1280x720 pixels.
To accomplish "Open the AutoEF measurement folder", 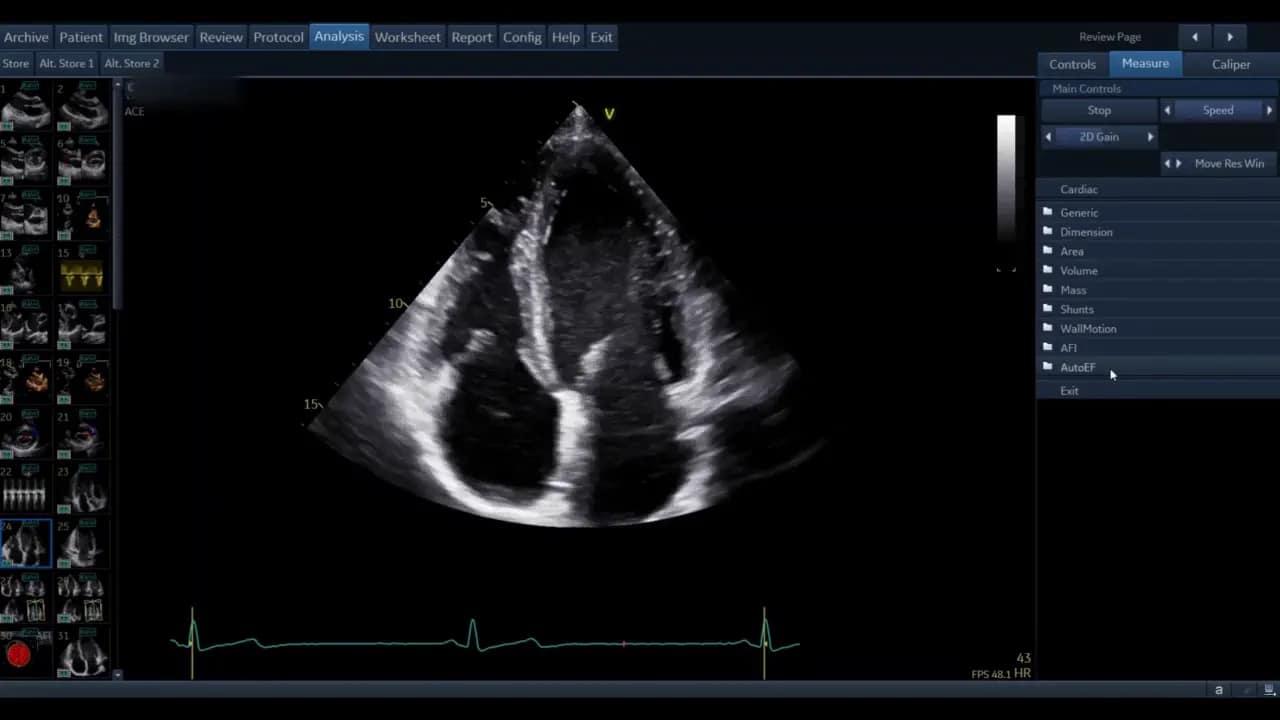I will pyautogui.click(x=1077, y=368).
